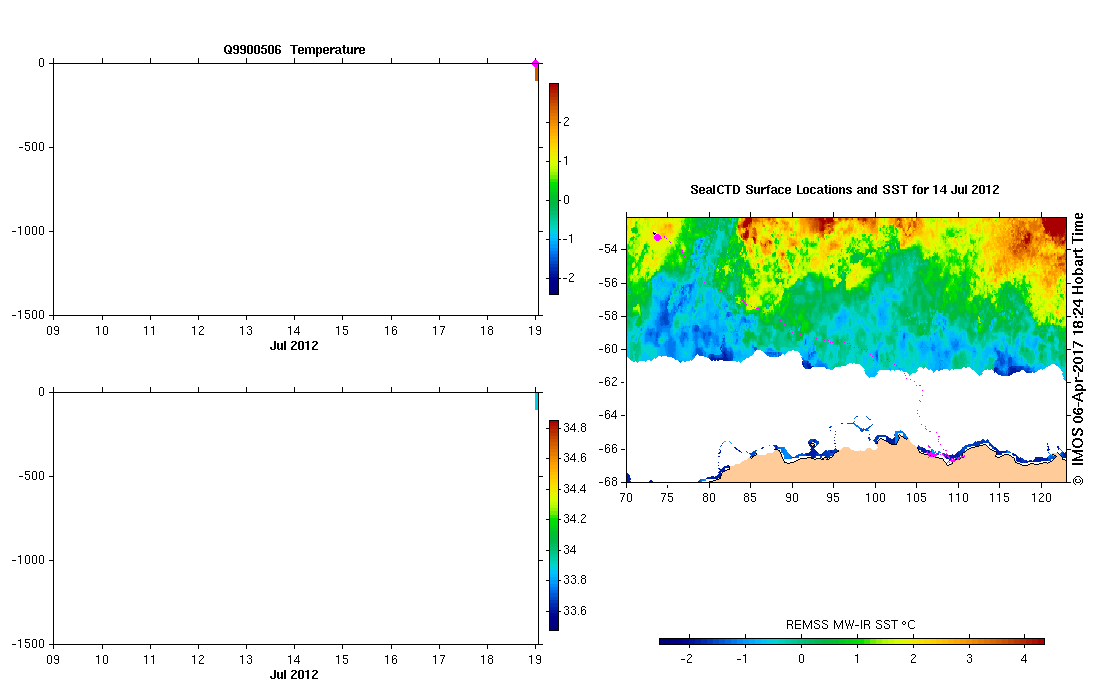Click the magenta marker at top plot's right edge

535,63
